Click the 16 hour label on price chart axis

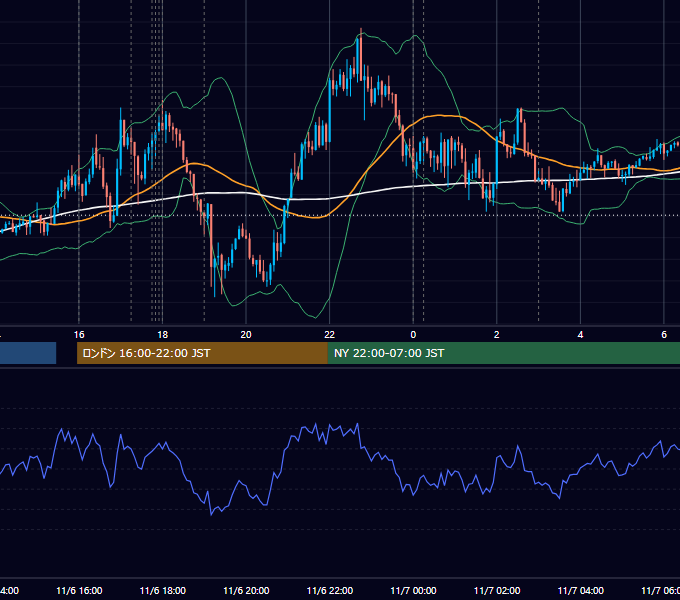[79, 335]
